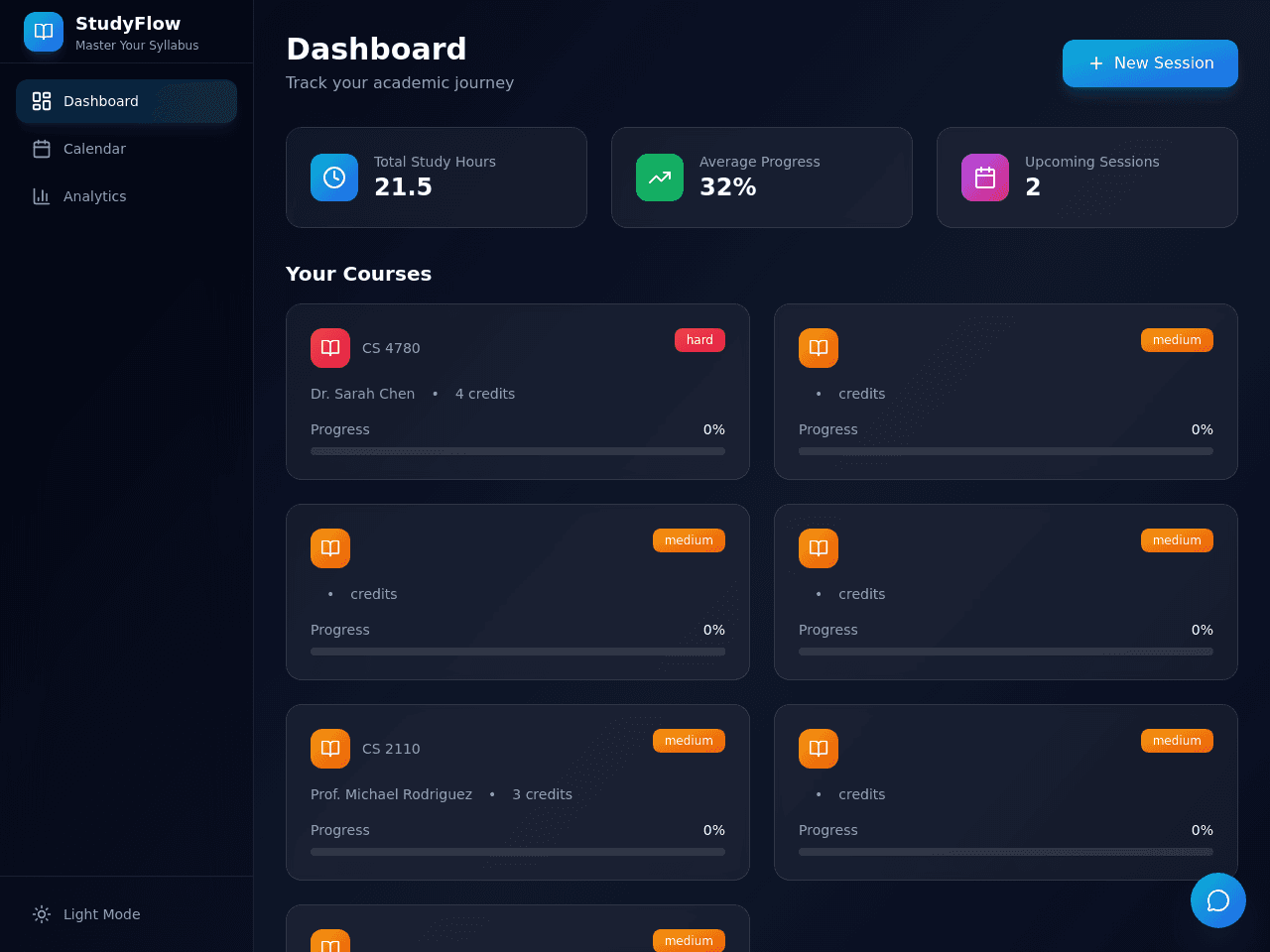Screen dimensions: 1270x952
Task: Click the Upcoming Sessions calendar icon
Action: tap(985, 178)
